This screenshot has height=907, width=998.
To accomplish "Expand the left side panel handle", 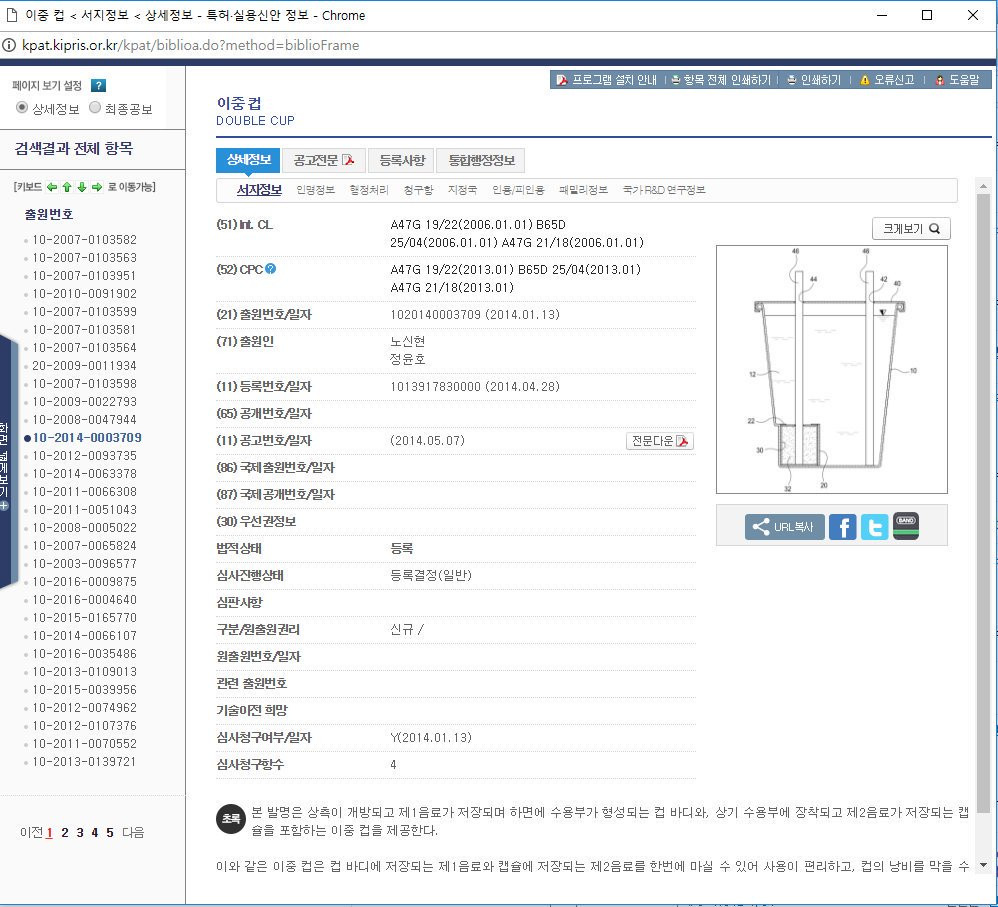I will pos(5,460).
